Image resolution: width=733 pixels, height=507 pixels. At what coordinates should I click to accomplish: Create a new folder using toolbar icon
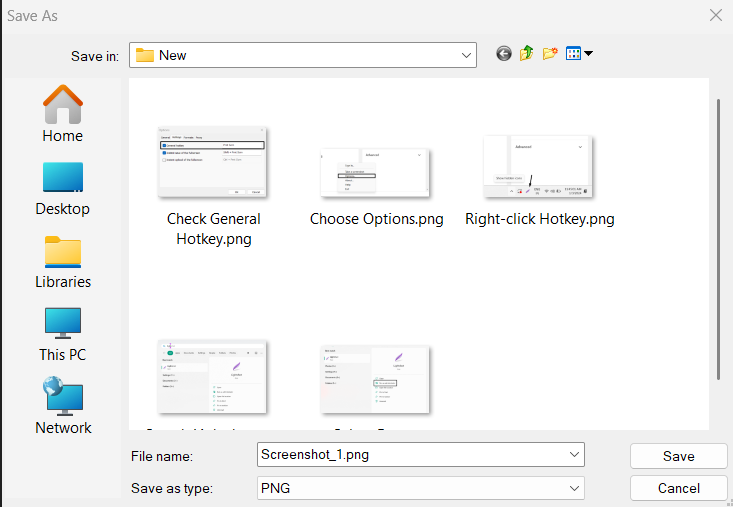tap(550, 54)
